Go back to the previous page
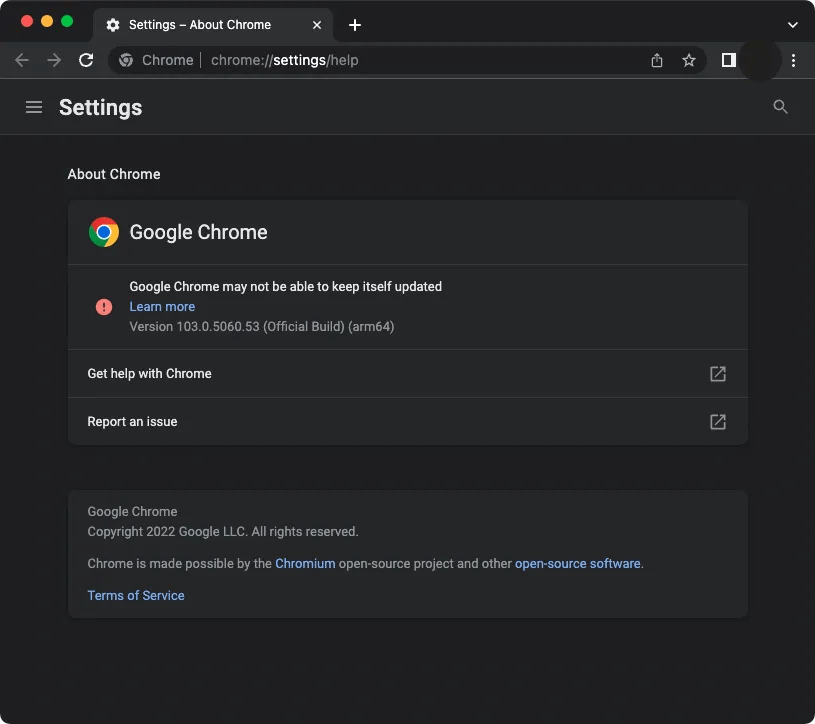This screenshot has width=815, height=724. click(x=22, y=60)
